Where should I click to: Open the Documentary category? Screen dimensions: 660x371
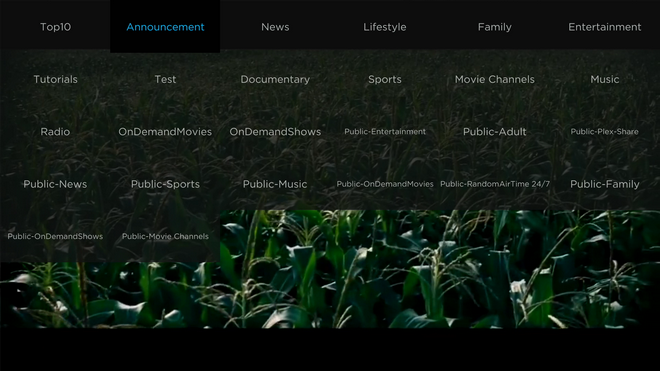pos(275,79)
